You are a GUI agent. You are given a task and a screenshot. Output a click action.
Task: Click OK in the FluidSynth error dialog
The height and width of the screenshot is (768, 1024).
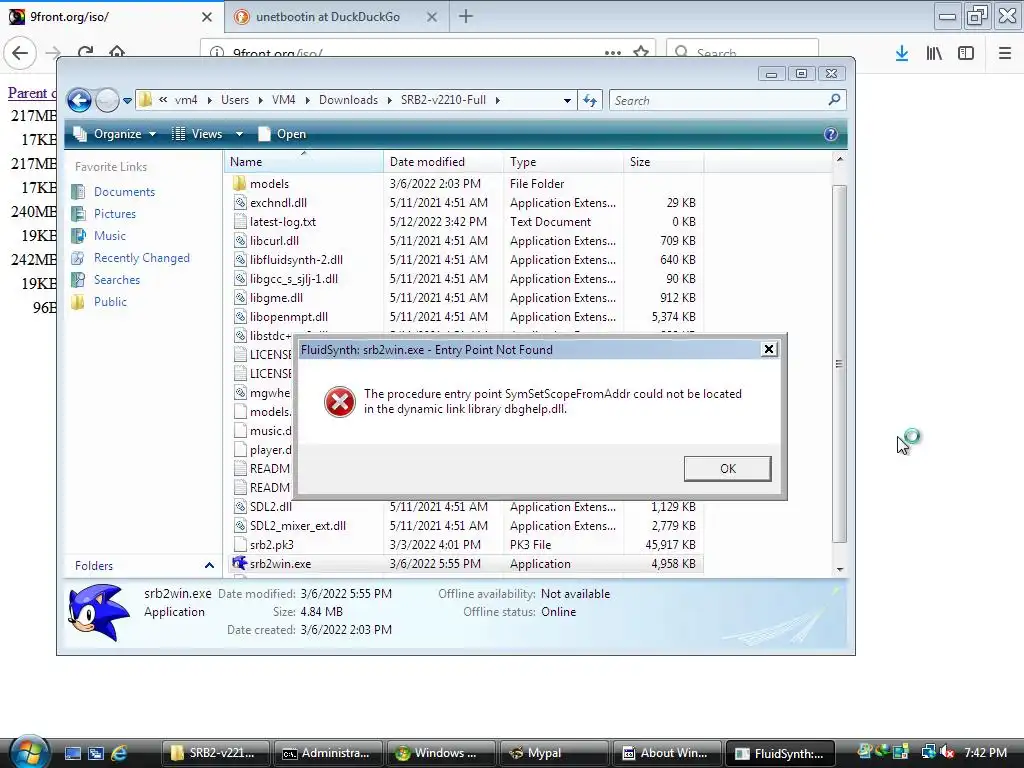pyautogui.click(x=728, y=468)
